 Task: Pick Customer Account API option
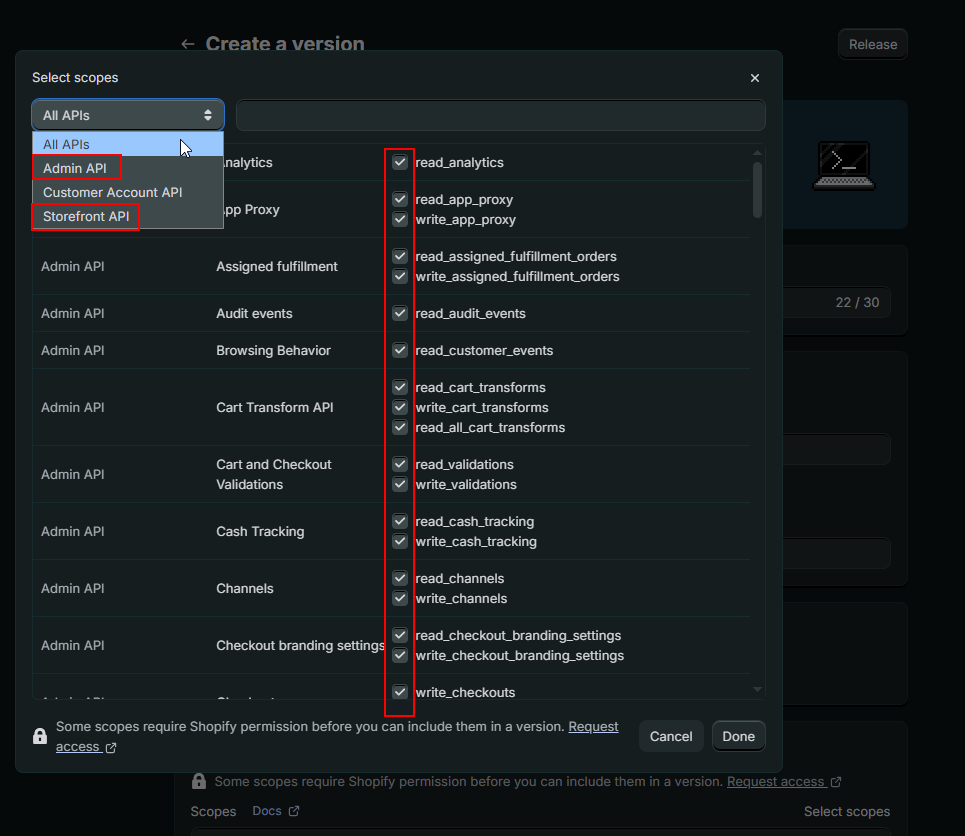112,192
